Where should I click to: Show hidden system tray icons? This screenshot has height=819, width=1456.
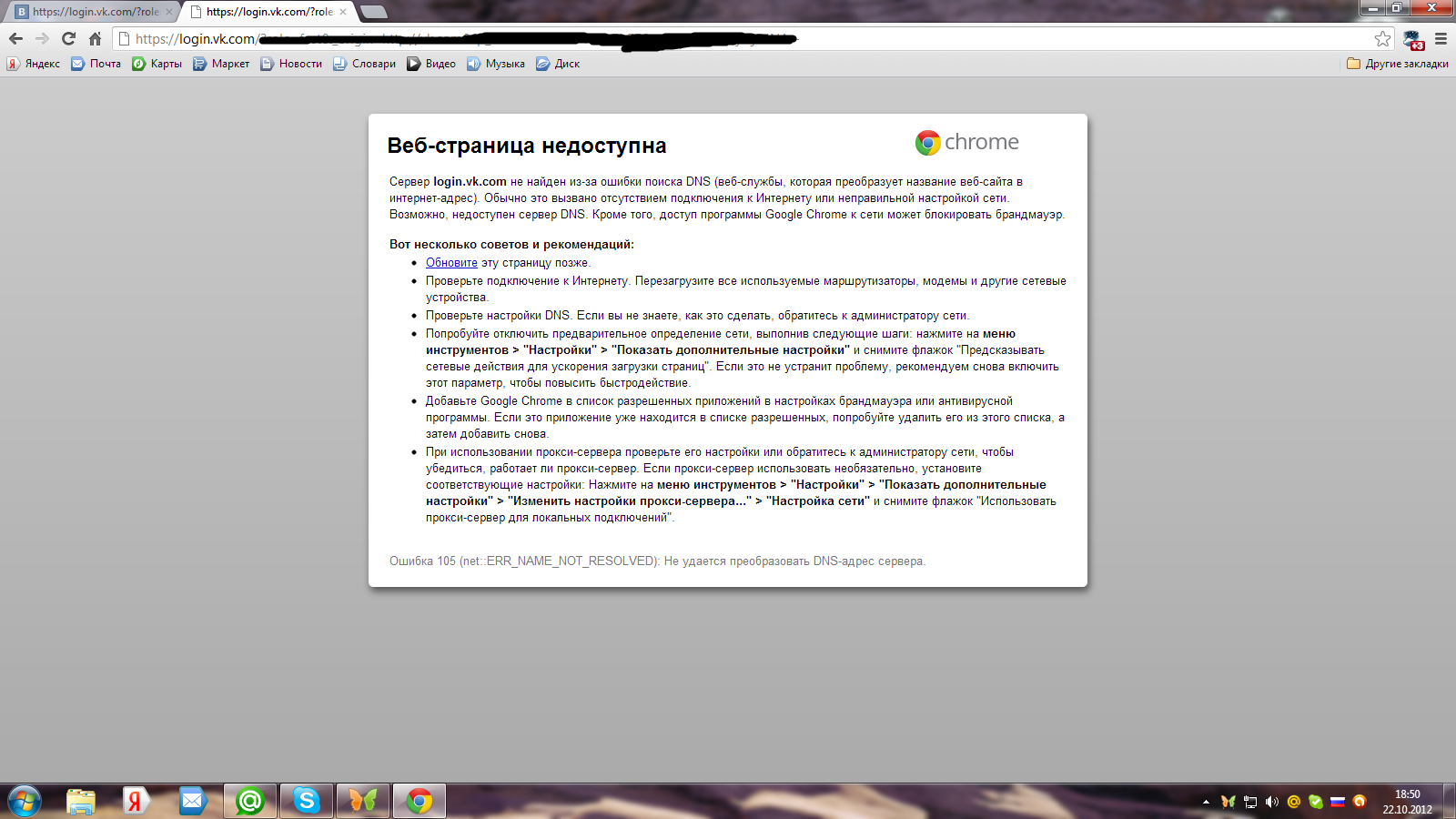1206,802
